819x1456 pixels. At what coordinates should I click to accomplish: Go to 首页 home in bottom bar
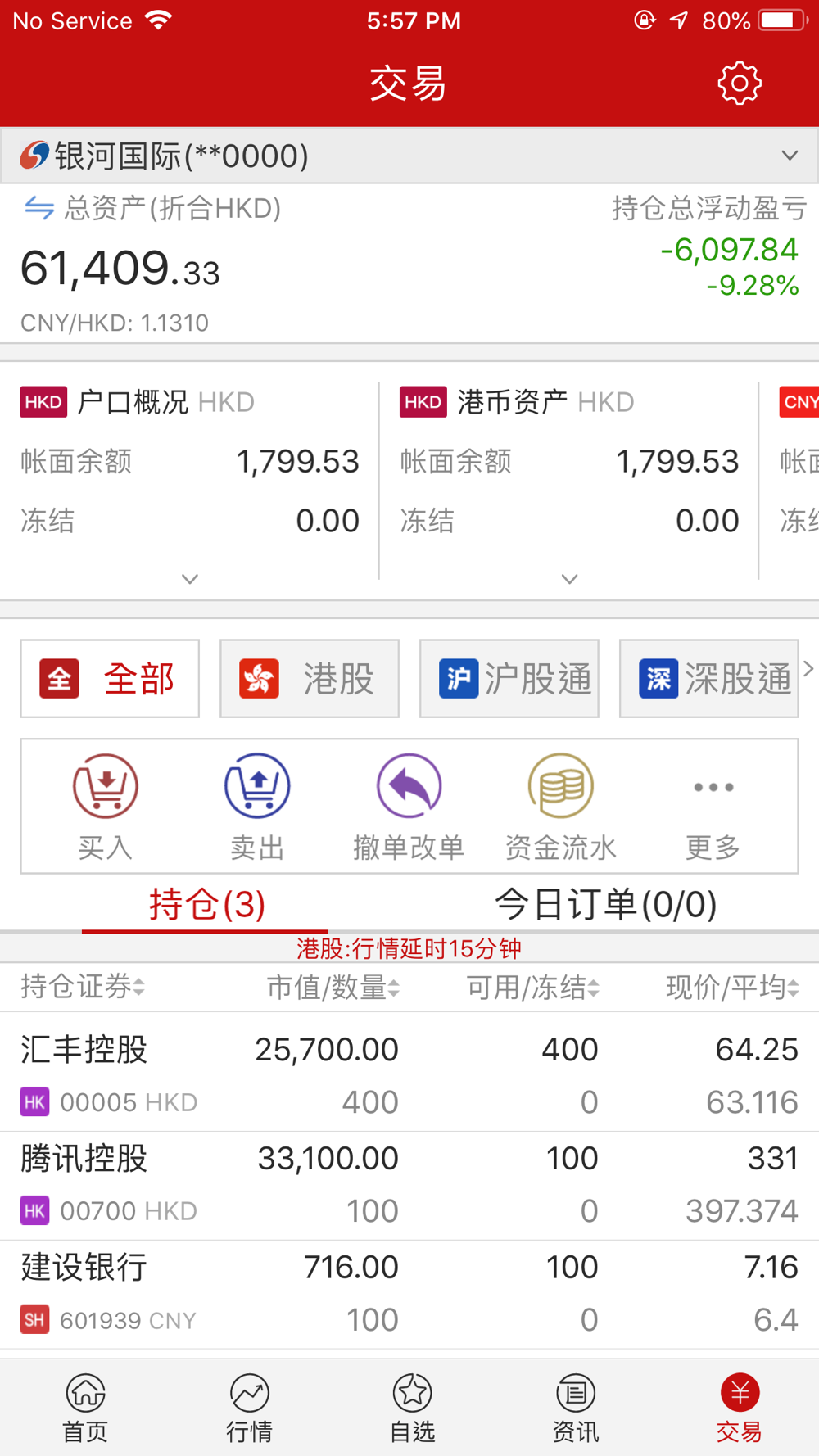[86, 1408]
